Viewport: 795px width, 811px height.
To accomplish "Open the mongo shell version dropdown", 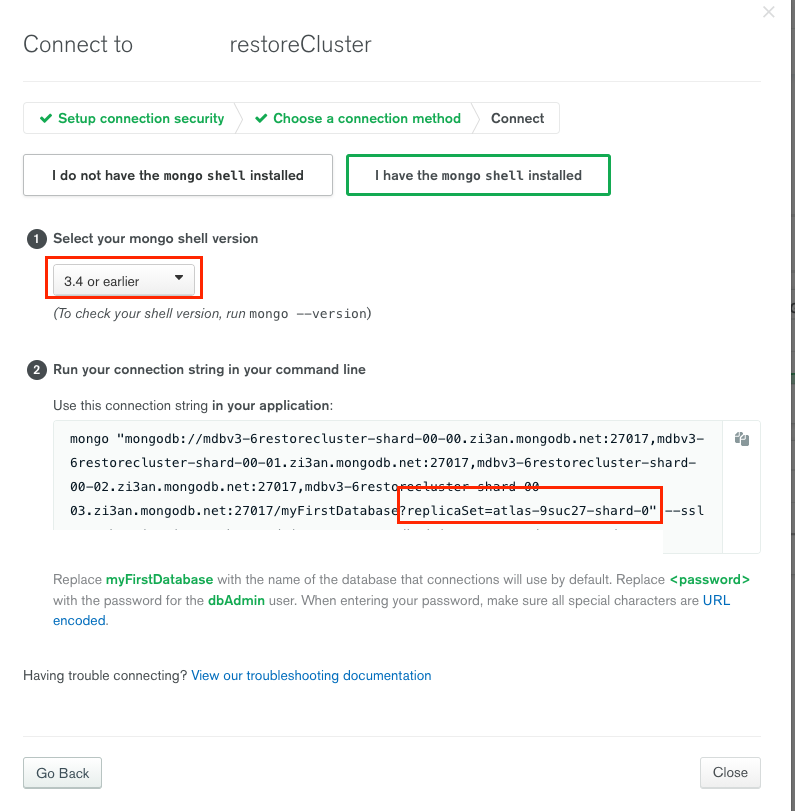I will (x=124, y=280).
